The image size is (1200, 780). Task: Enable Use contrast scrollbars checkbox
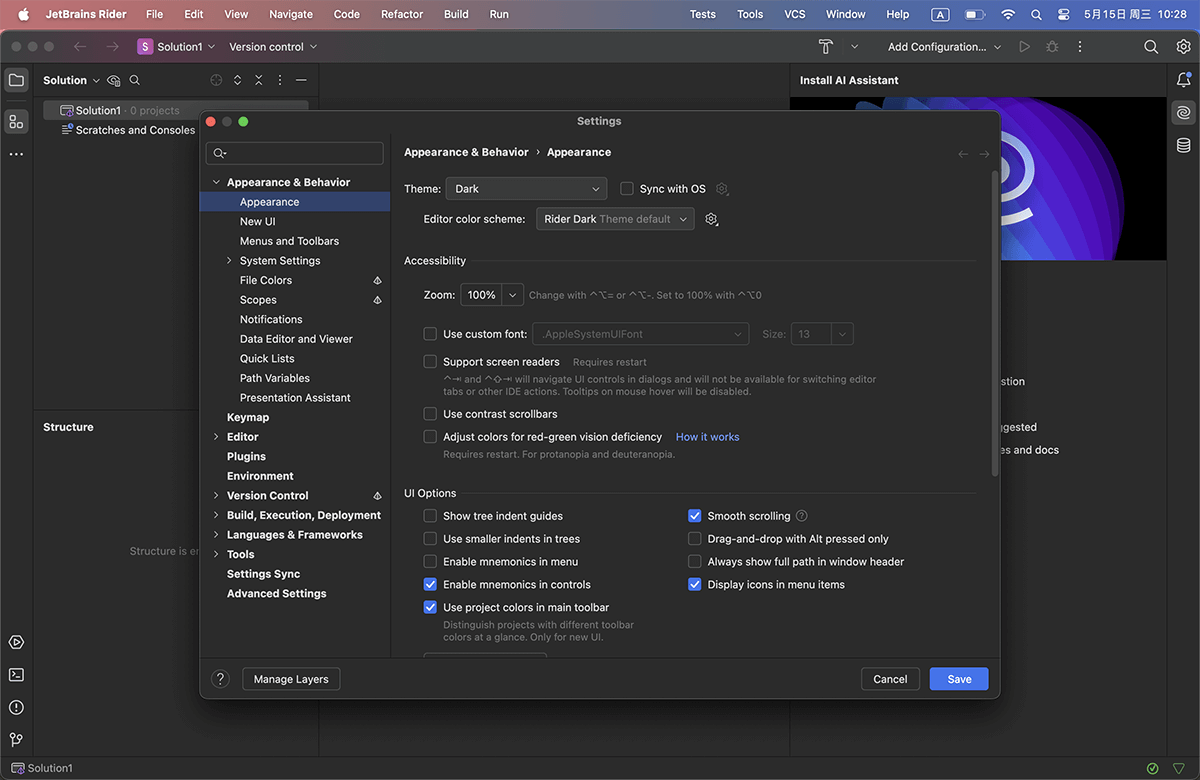pos(430,414)
